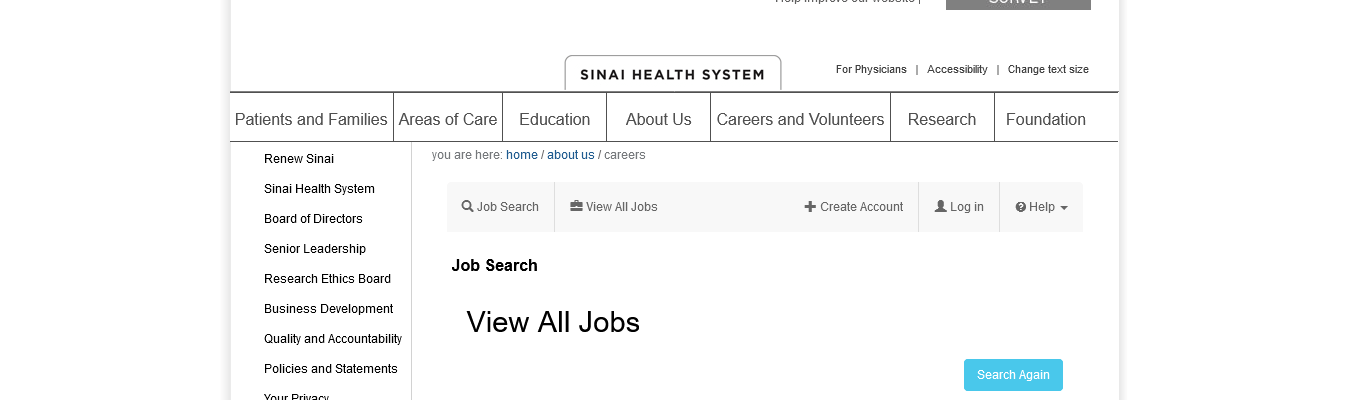Click the Change text size link

click(1048, 70)
